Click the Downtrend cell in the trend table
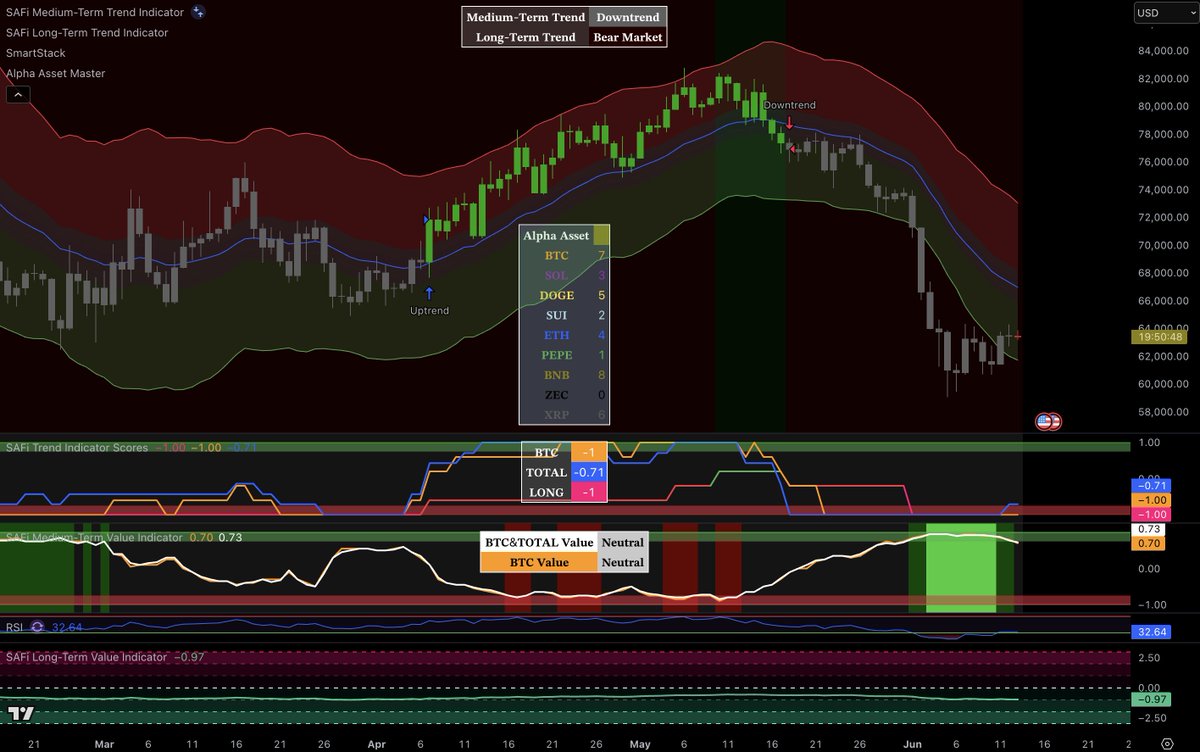Viewport: 1200px width, 752px height. click(628, 17)
